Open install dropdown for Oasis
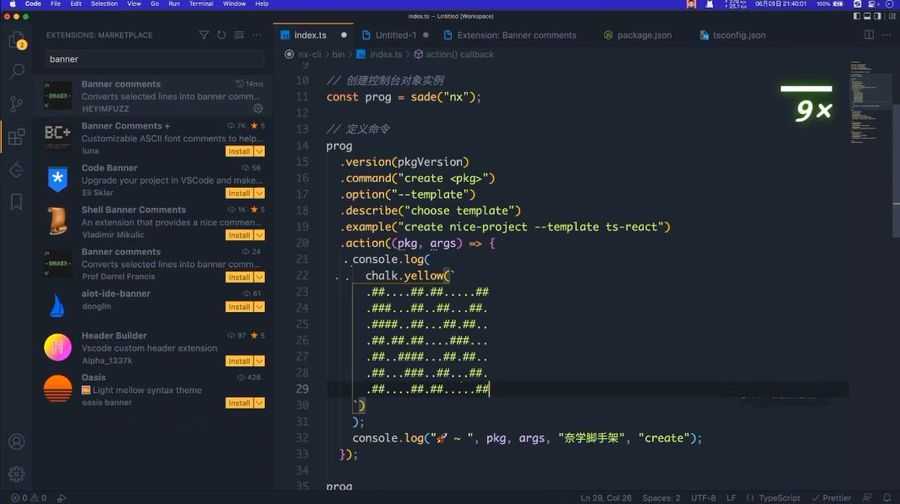Screen dimensions: 900x504 pyautogui.click(x=259, y=403)
